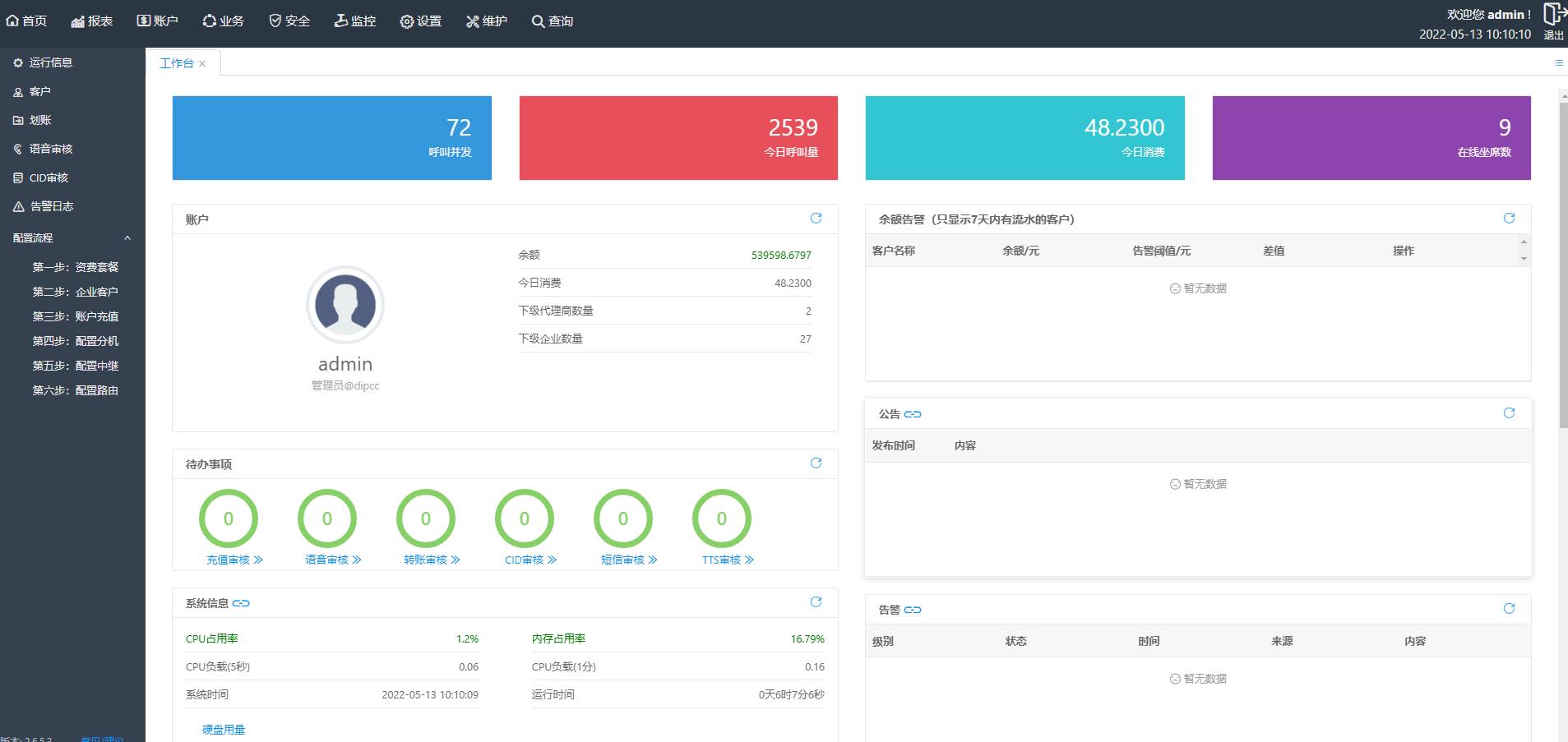Go to 第四步：配置分机
The image size is (1568, 742).
pos(76,341)
